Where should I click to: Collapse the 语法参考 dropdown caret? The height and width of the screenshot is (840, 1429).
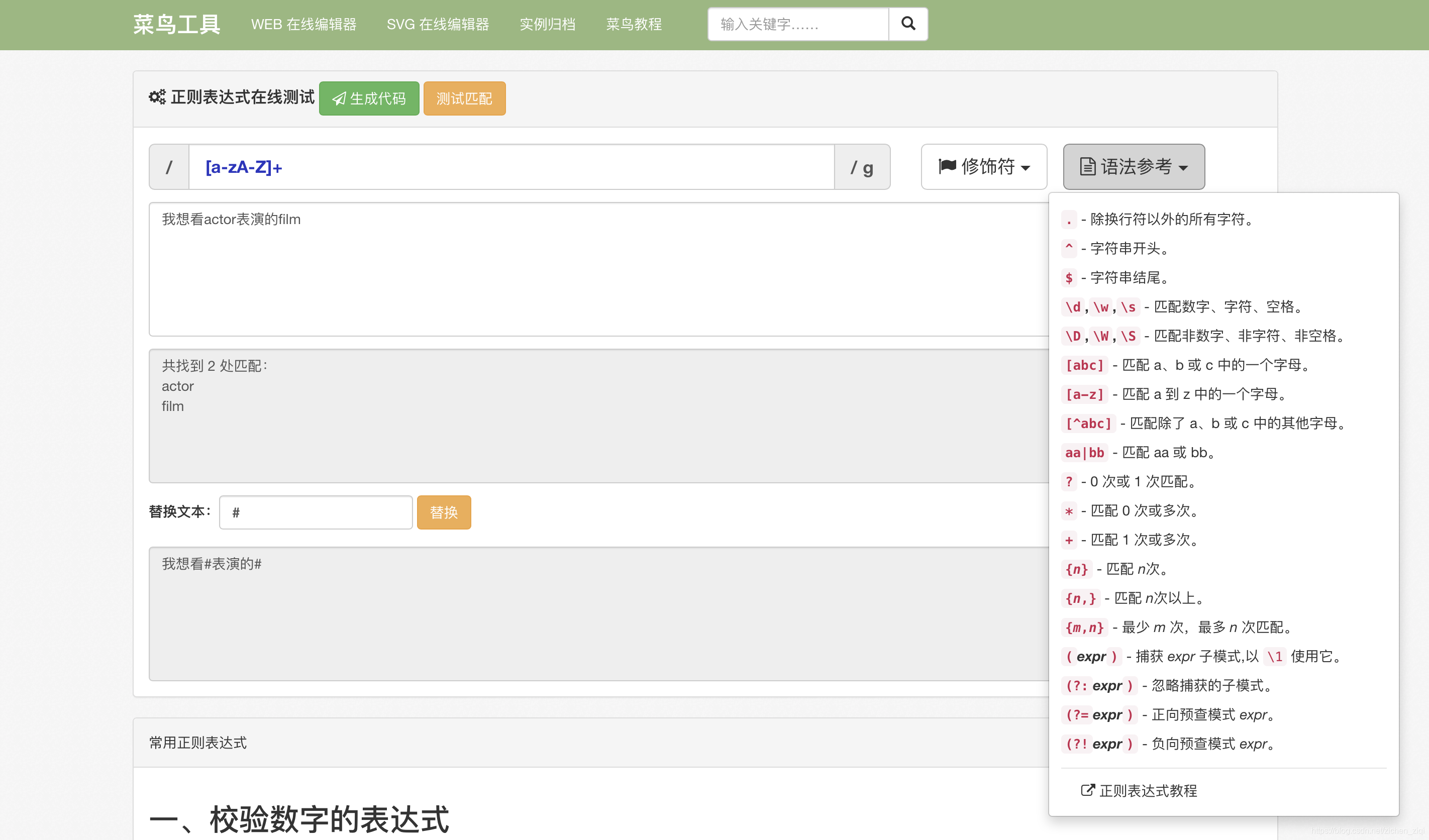1183,168
